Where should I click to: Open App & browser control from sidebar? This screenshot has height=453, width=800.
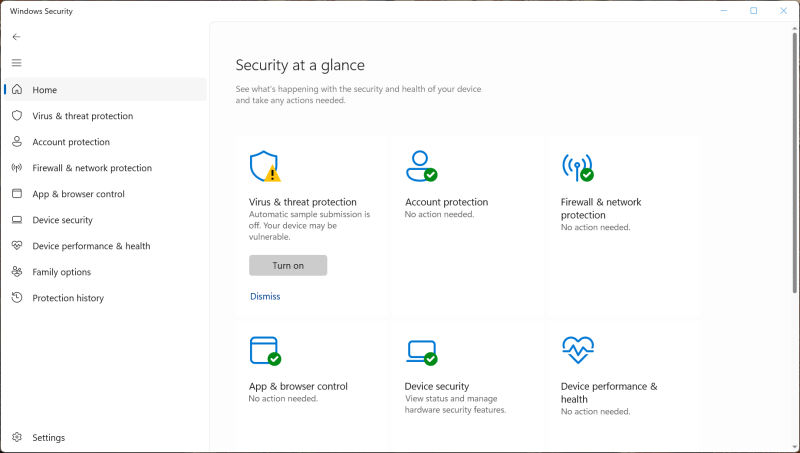[x=78, y=194]
